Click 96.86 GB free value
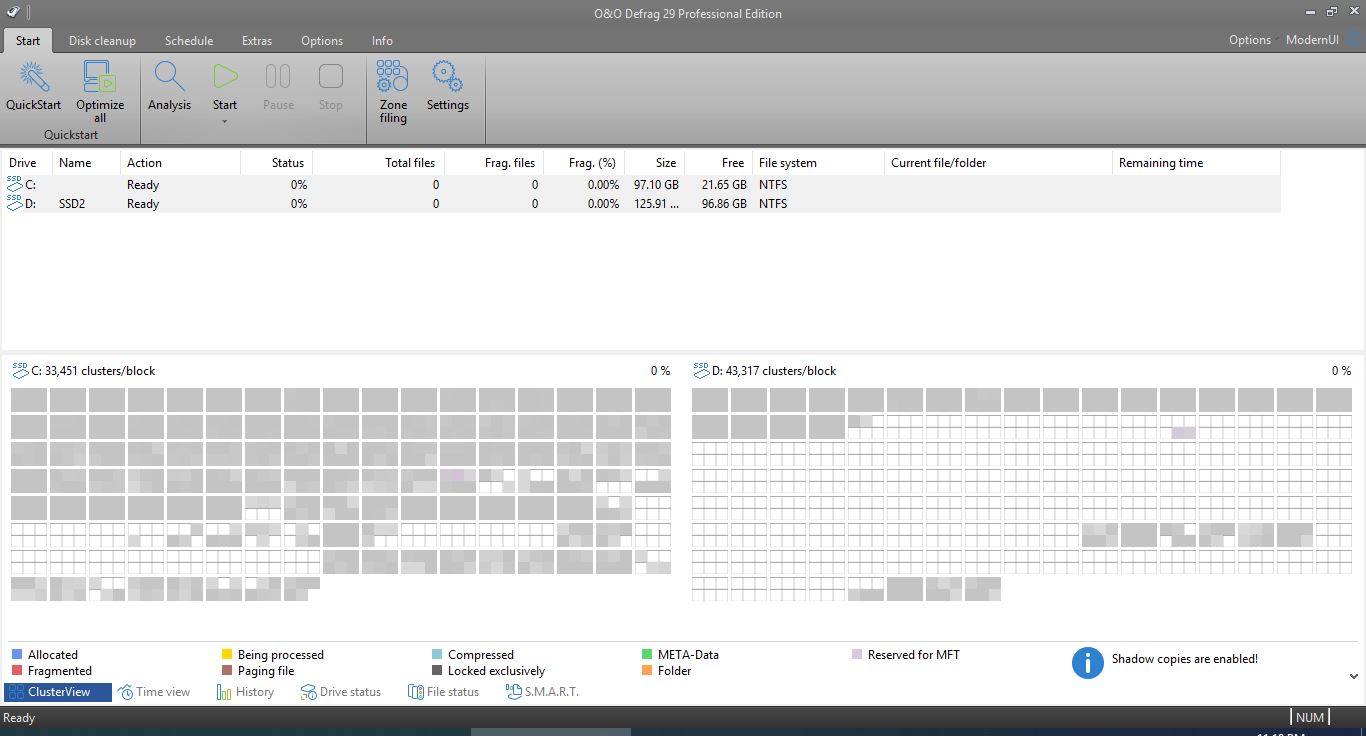Image resolution: width=1366 pixels, height=736 pixels. click(724, 204)
